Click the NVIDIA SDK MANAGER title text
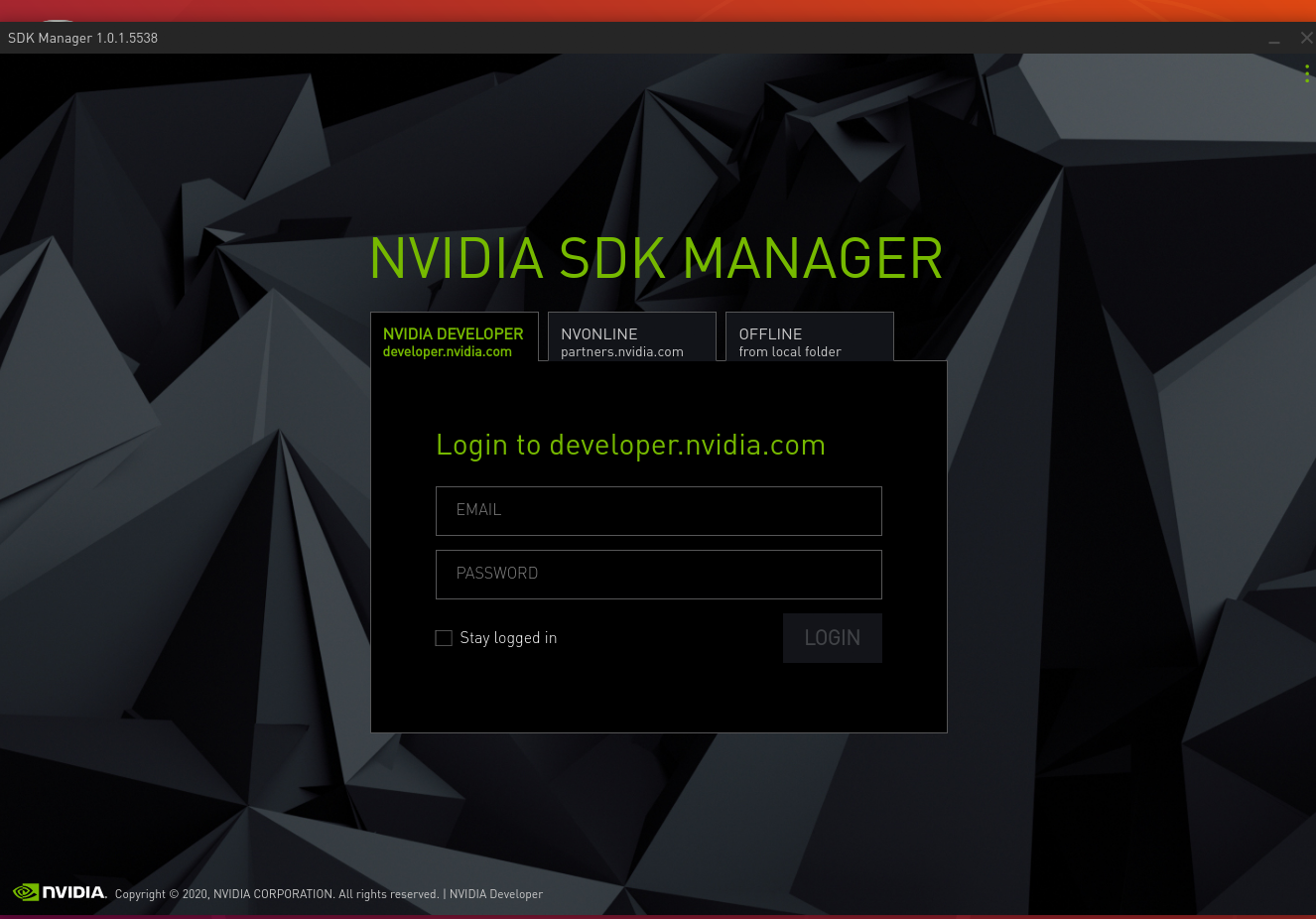Image resolution: width=1316 pixels, height=919 pixels. point(656,258)
